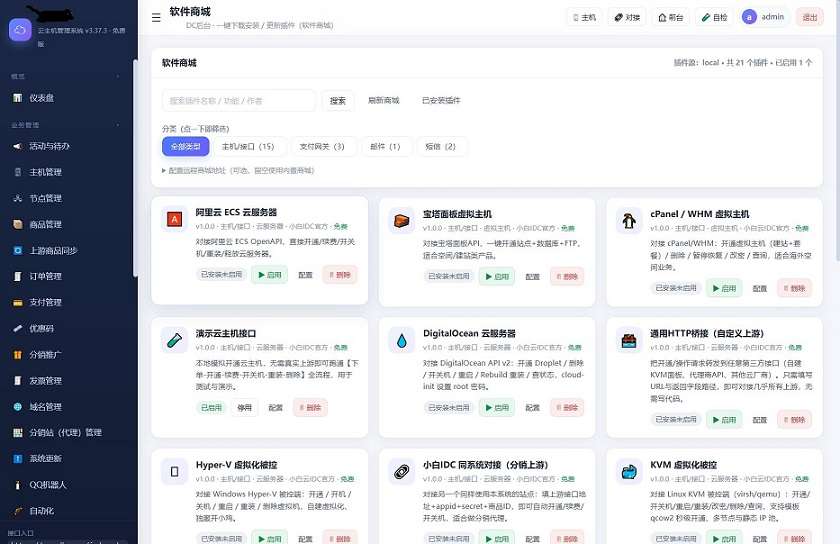The height and width of the screenshot is (544, 840).
Task: Click the 支付管理 card icon
Action: [18, 302]
